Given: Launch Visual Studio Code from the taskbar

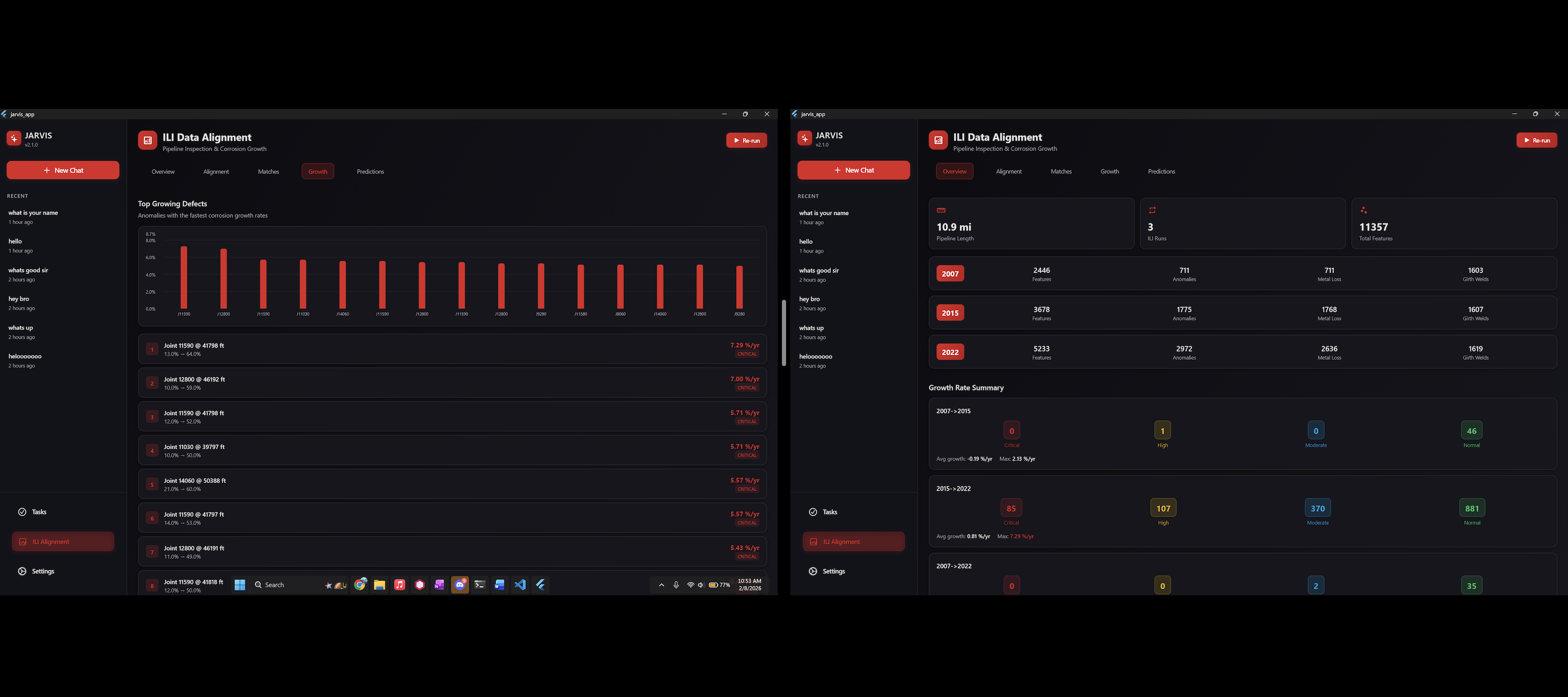Looking at the screenshot, I should 520,585.
